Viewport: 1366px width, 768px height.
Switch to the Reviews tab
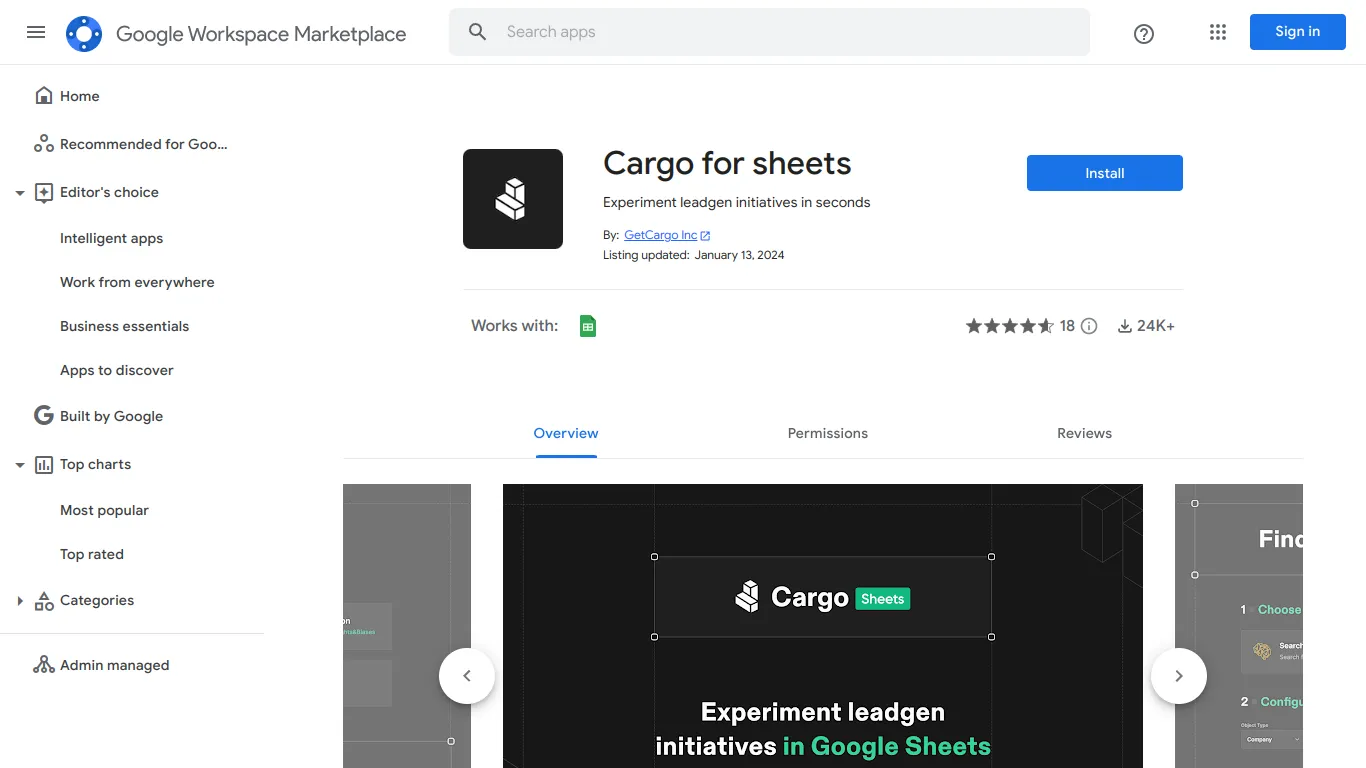click(1084, 433)
